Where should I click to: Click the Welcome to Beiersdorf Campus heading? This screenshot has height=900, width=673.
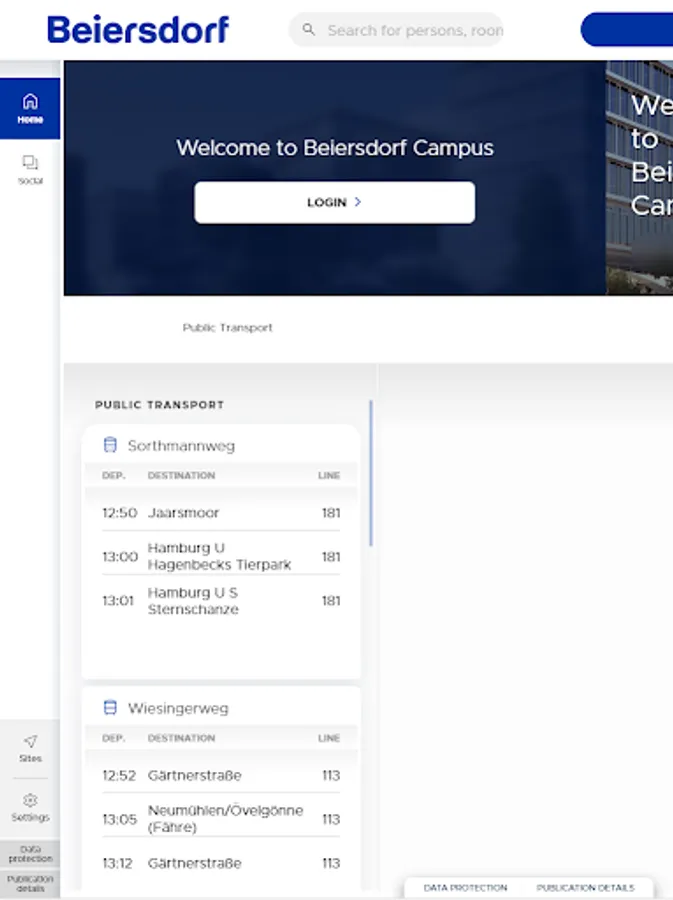(334, 148)
